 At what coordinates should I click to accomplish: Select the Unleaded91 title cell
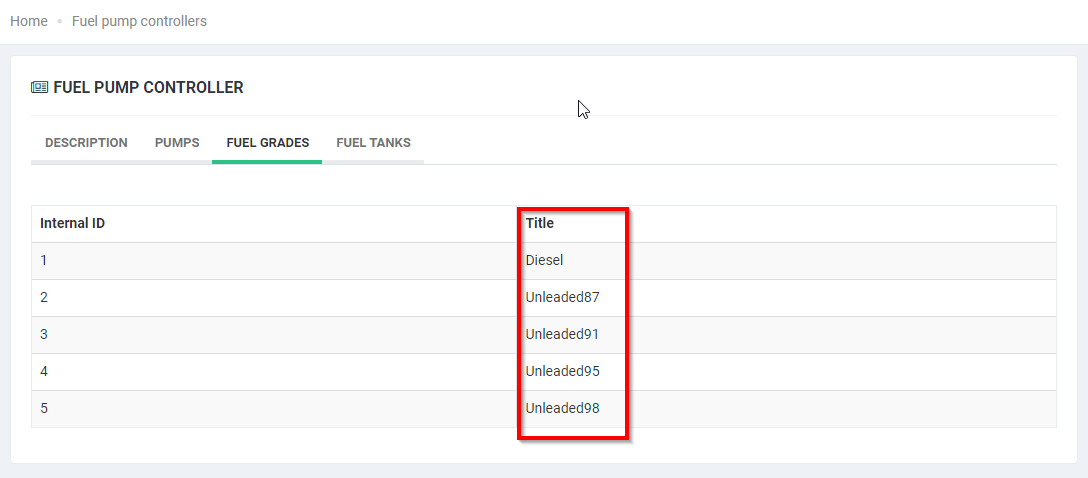562,334
